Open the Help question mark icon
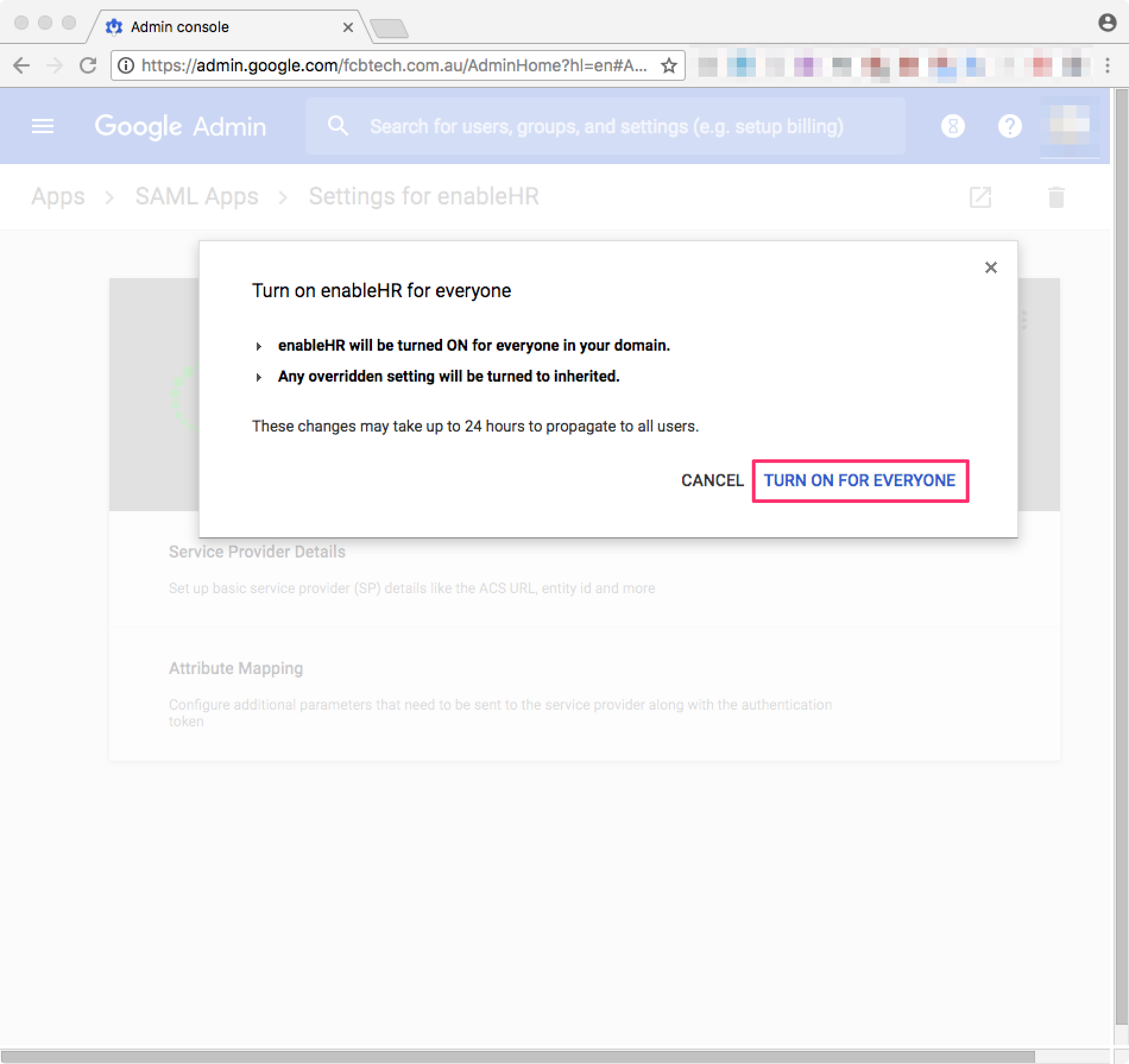 [1010, 126]
